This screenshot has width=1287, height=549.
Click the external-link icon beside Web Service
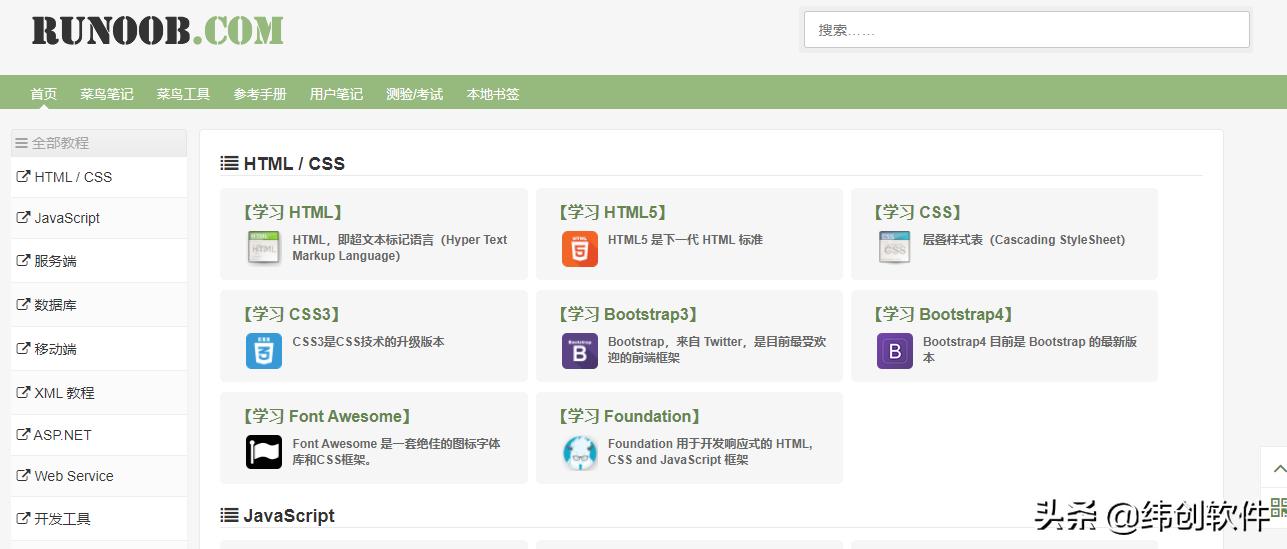tap(24, 475)
